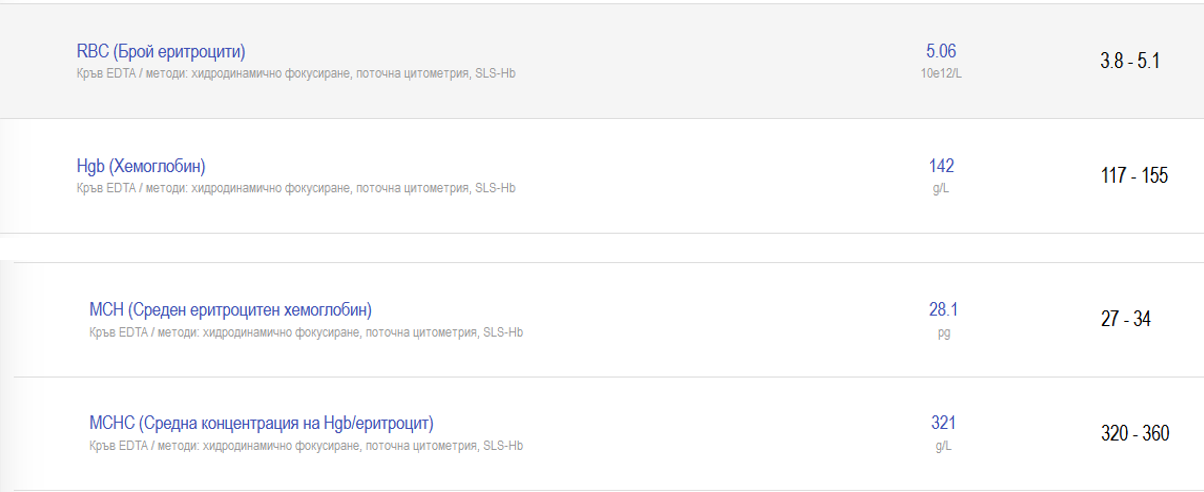Click the method description under Hgb title
Image resolution: width=1204 pixels, height=492 pixels.
(296, 188)
